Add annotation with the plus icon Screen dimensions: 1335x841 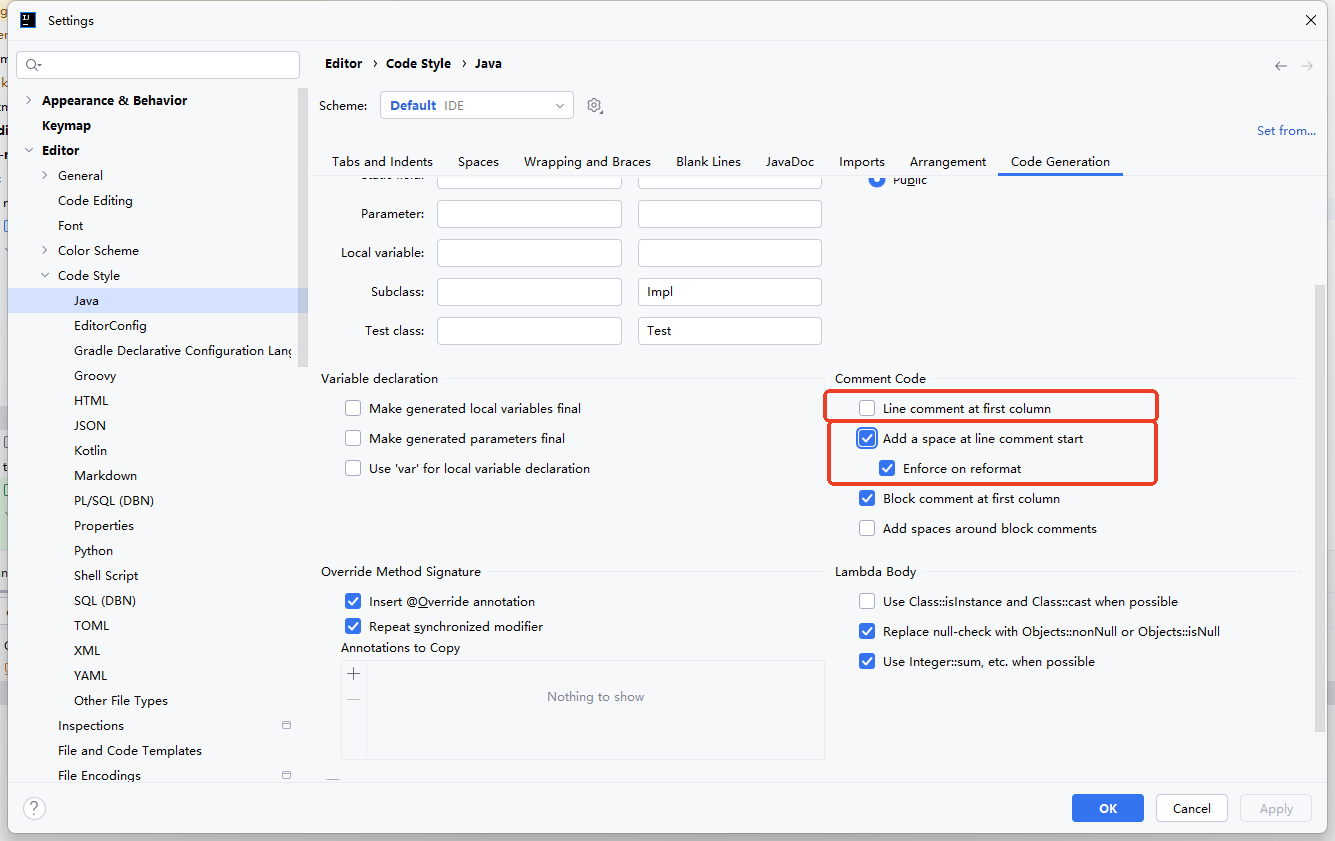point(353,674)
